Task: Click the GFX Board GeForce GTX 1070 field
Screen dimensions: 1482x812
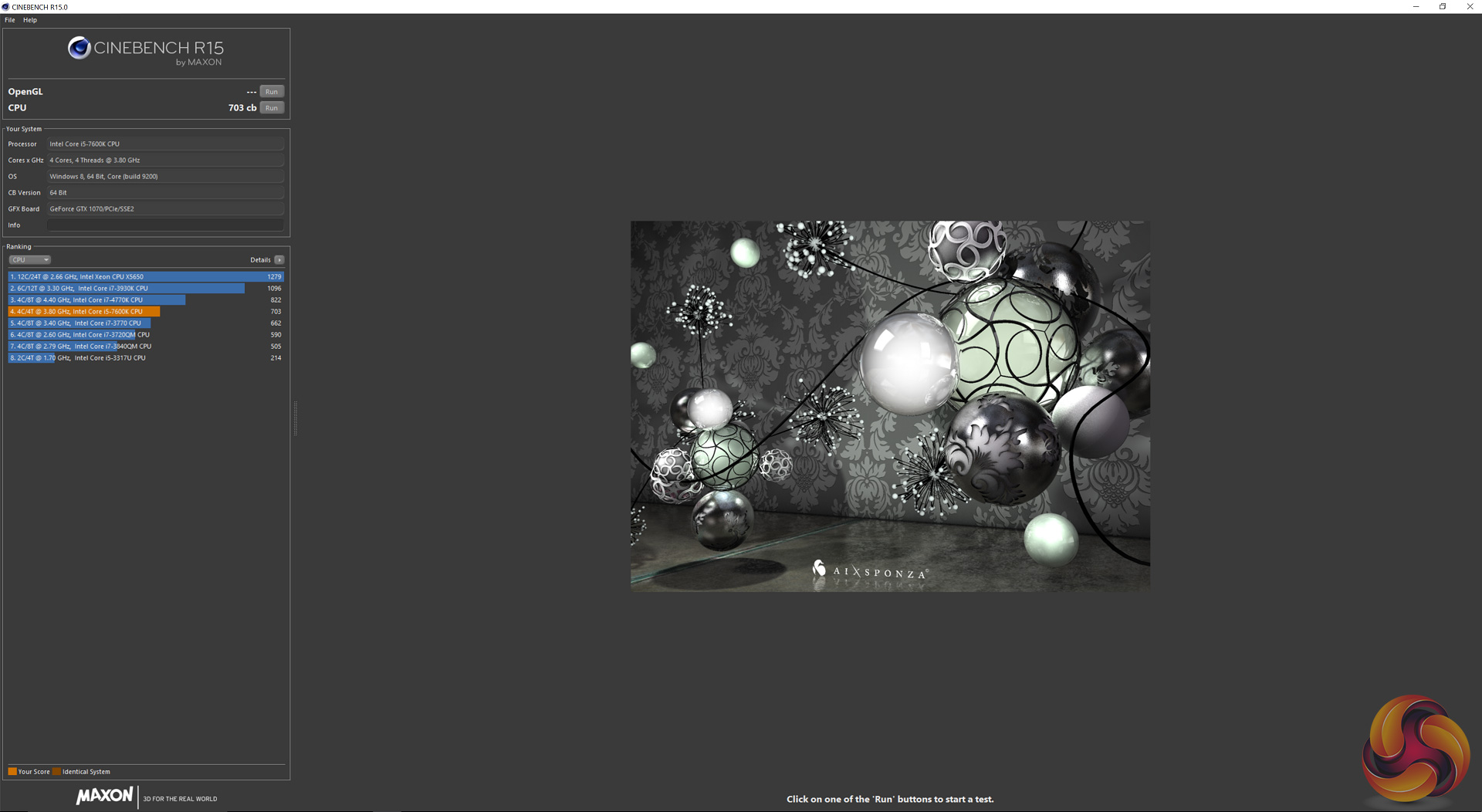Action: [165, 209]
